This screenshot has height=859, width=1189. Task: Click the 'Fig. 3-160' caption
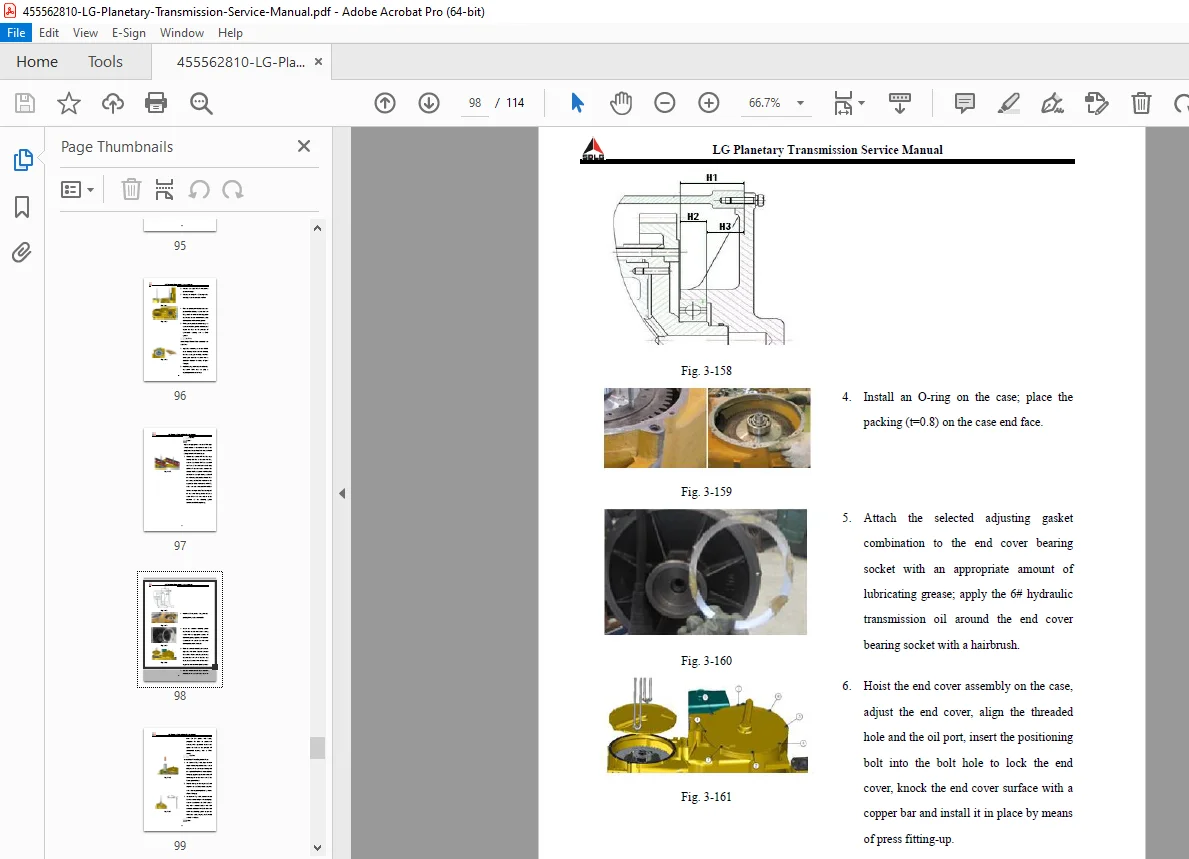click(x=706, y=660)
